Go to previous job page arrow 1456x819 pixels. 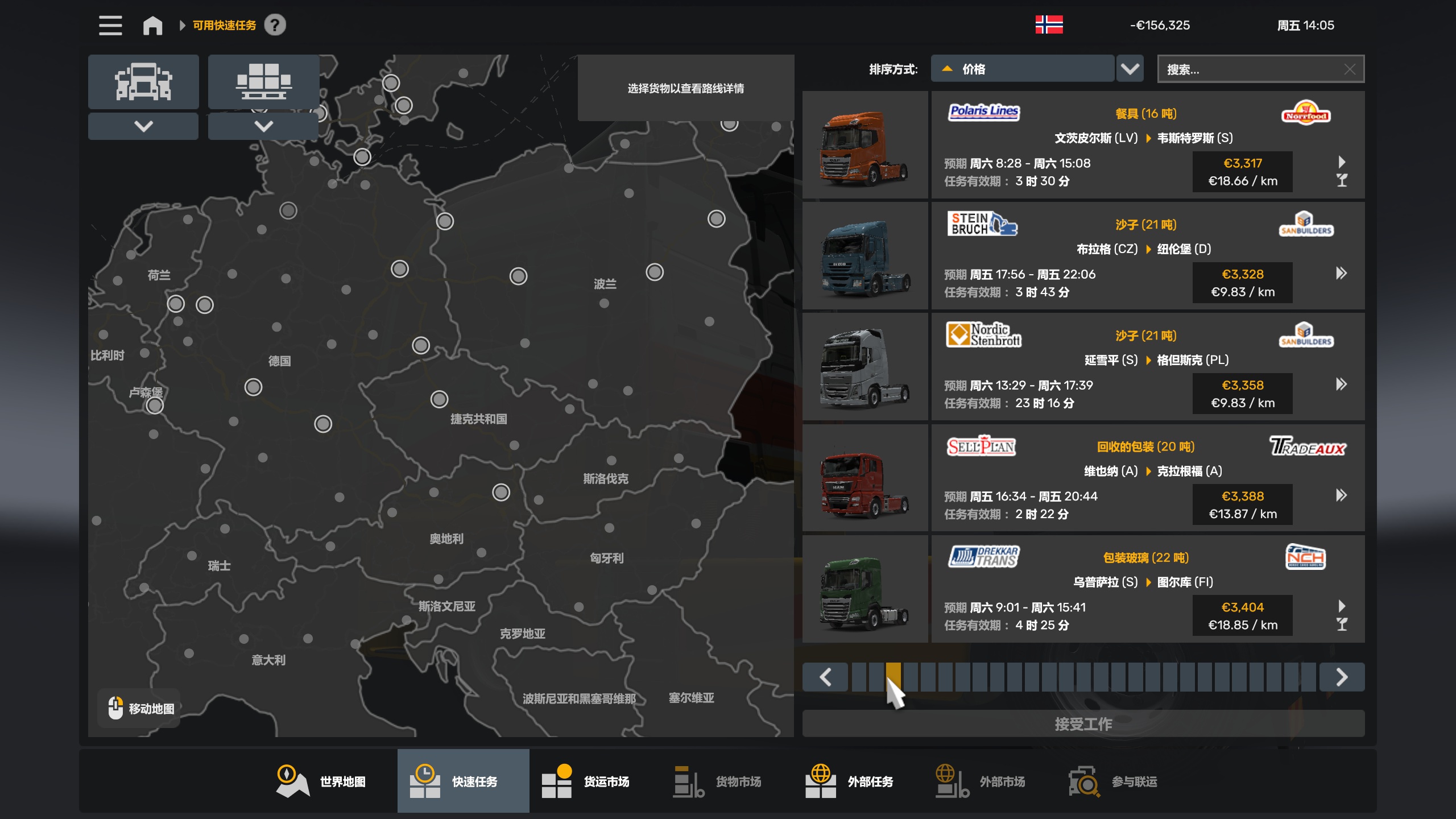(x=825, y=677)
